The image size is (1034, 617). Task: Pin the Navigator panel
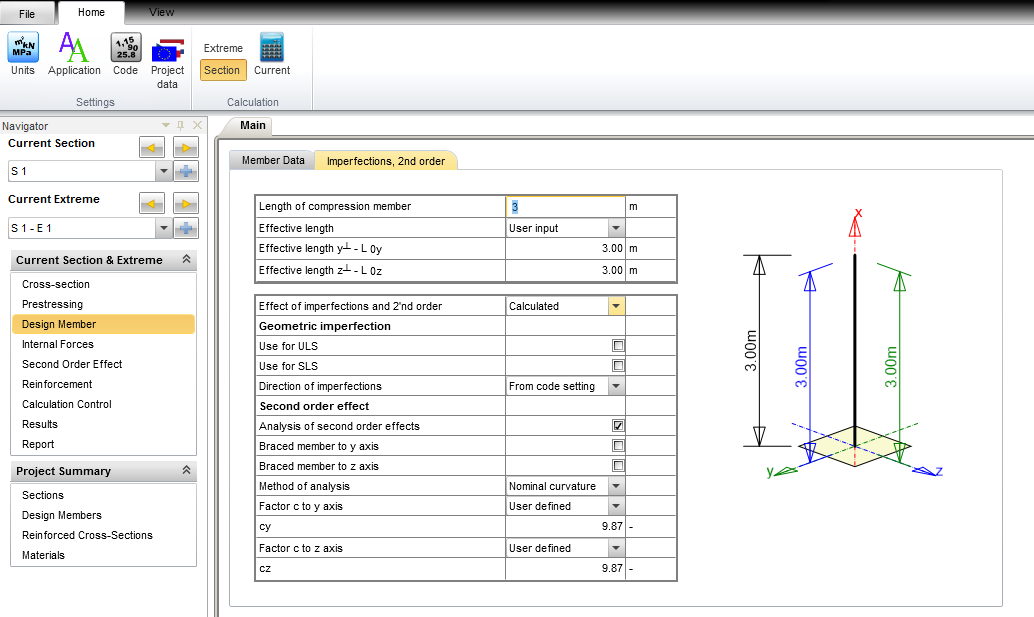coord(181,125)
